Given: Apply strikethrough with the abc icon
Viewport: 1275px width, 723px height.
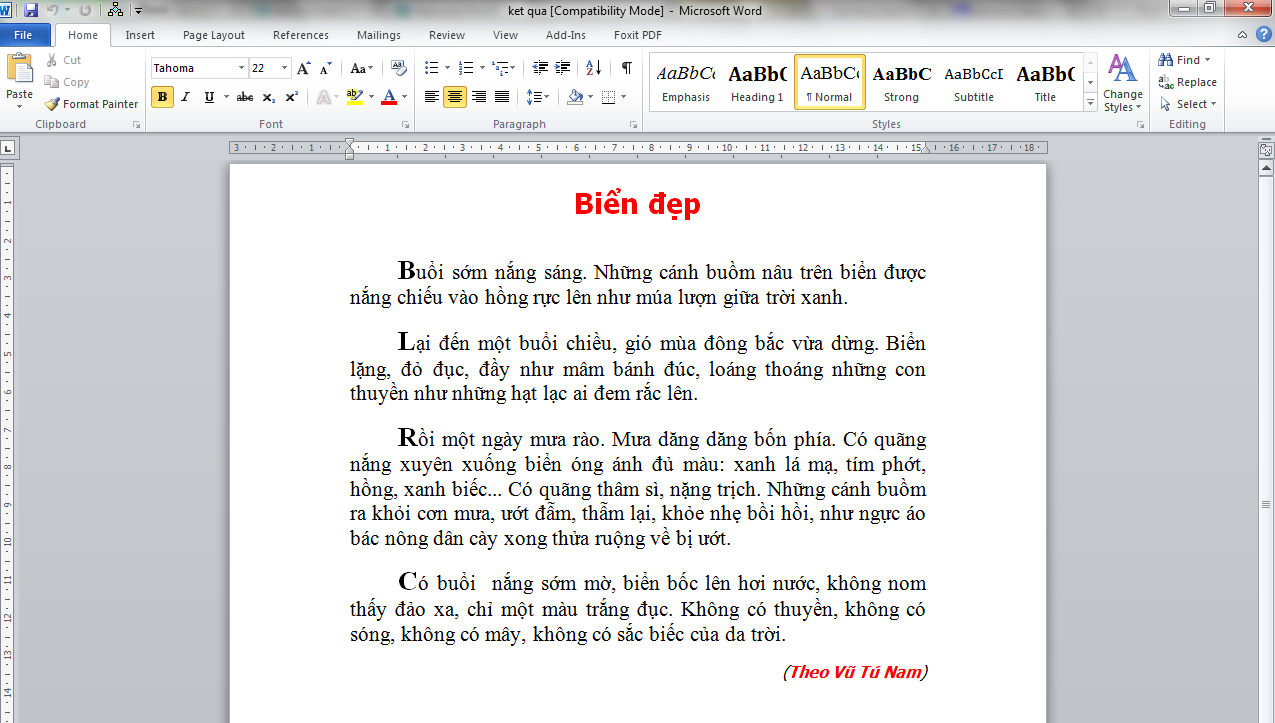Looking at the screenshot, I should coord(245,97).
